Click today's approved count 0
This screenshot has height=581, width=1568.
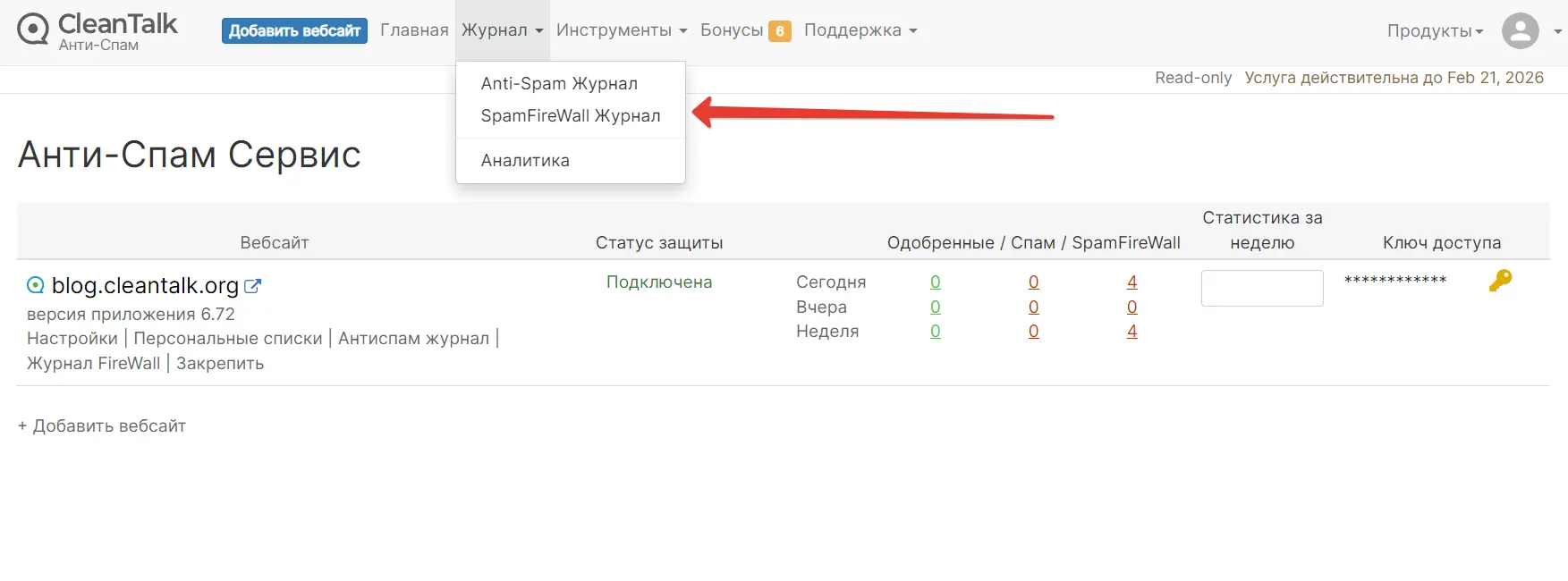[936, 282]
